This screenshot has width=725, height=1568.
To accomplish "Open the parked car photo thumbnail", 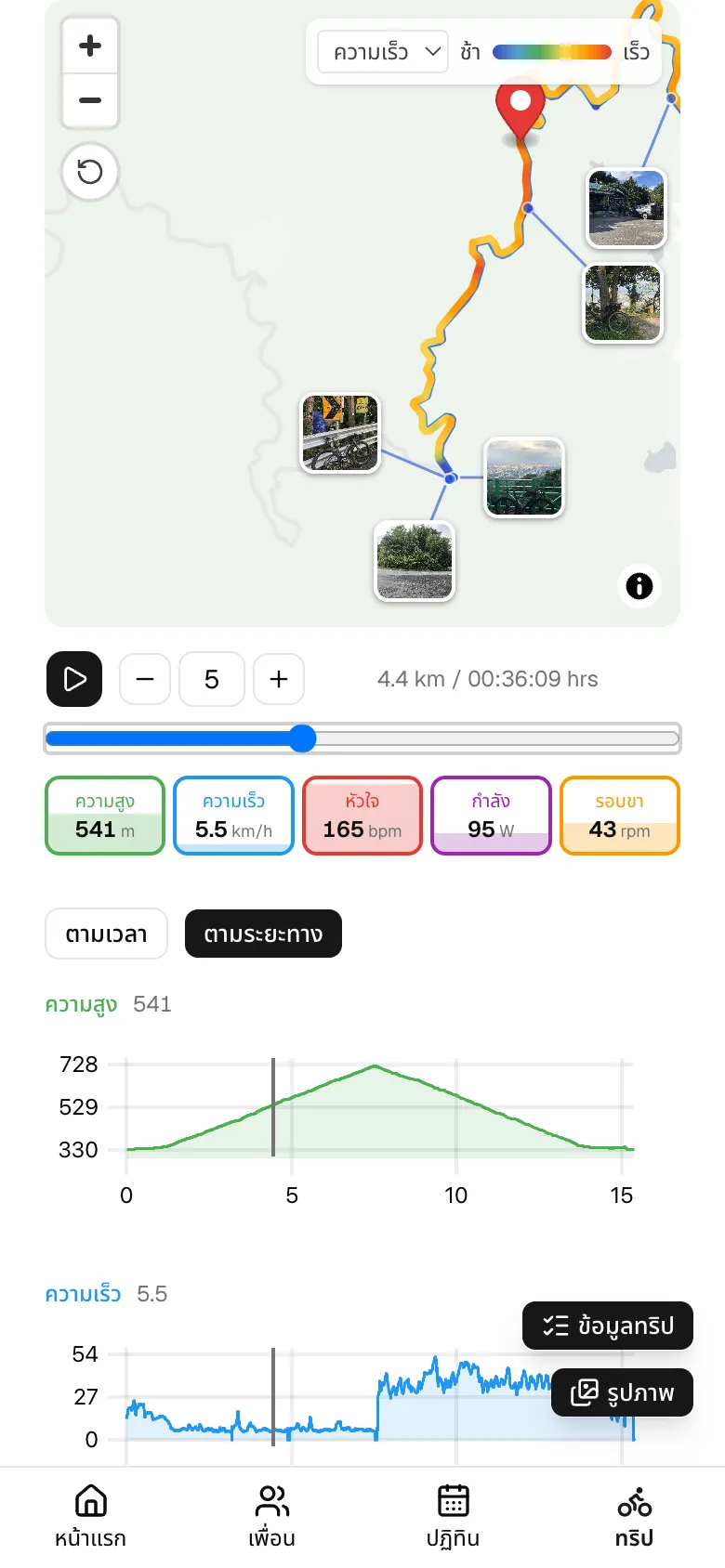I will [626, 207].
